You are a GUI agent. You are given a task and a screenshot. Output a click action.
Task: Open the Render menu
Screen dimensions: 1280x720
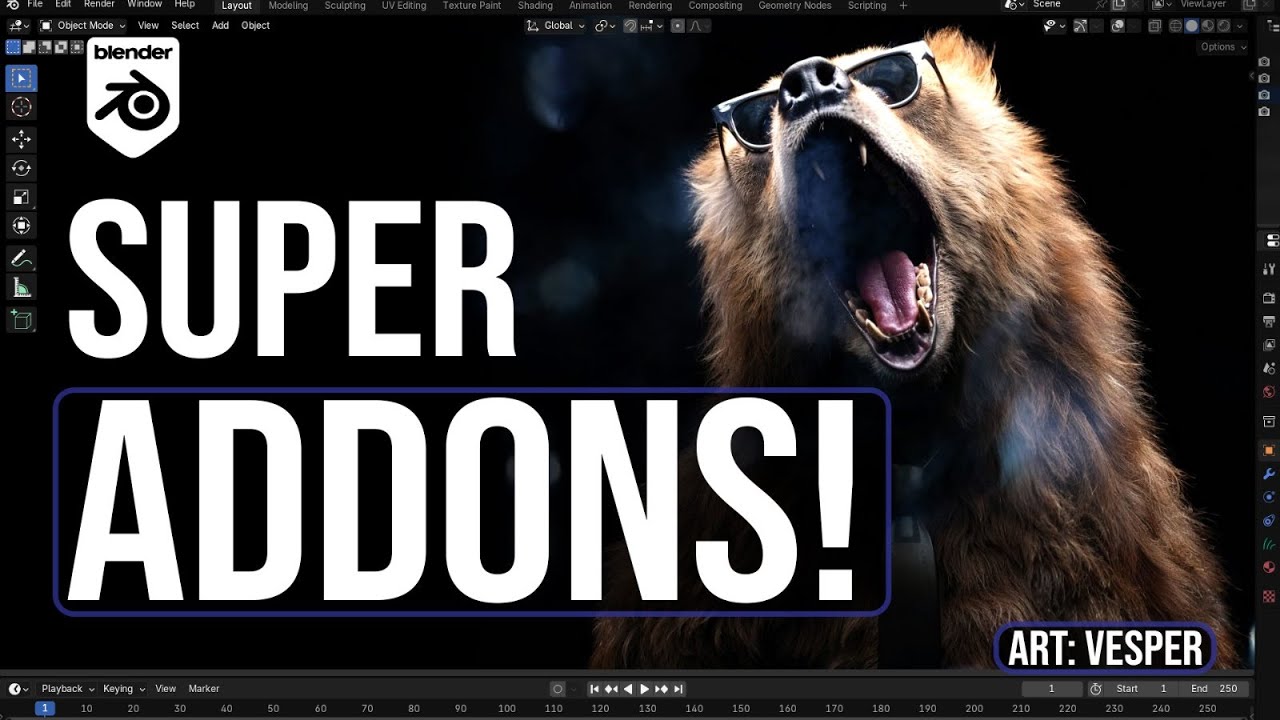[99, 5]
